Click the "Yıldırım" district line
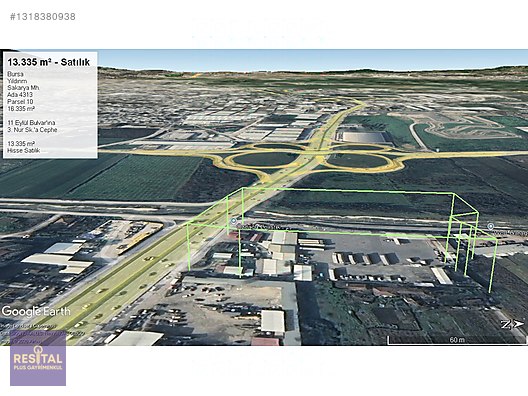Viewport: 528px width, 396px height. pos(17,81)
